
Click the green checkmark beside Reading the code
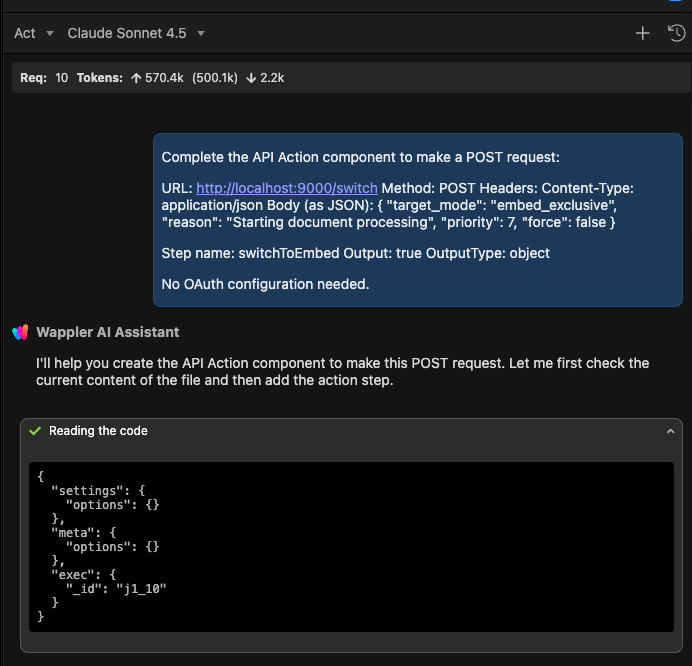tap(36, 431)
